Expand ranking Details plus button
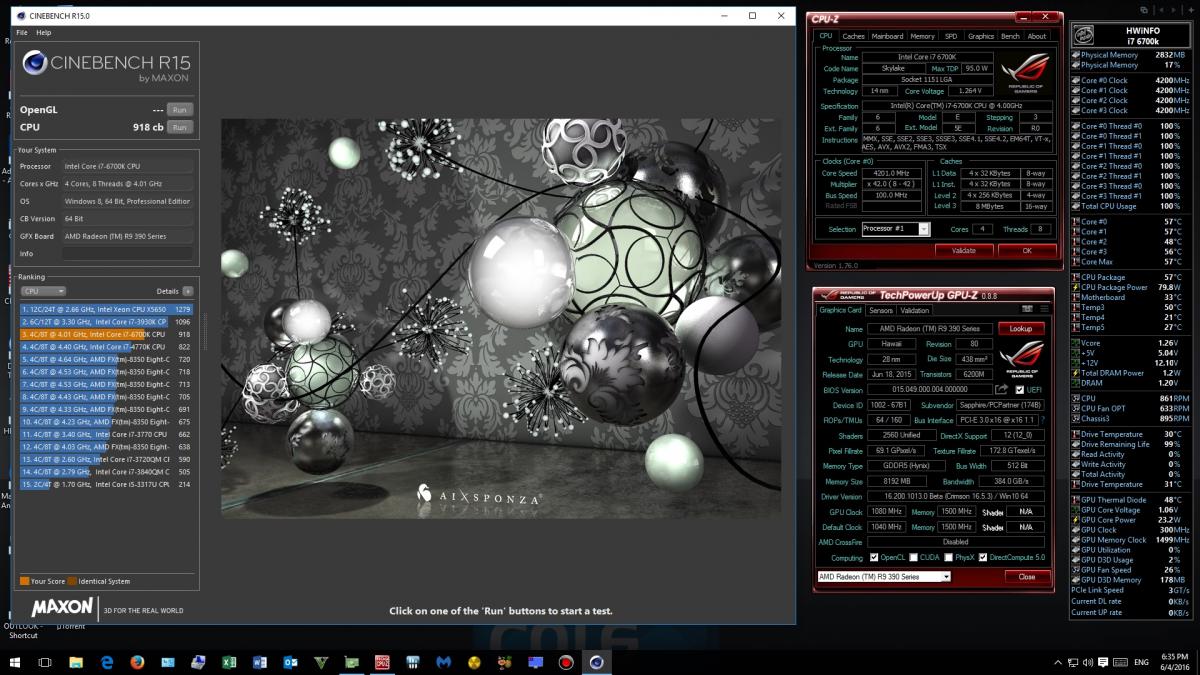Viewport: 1200px width, 675px height. tap(187, 291)
